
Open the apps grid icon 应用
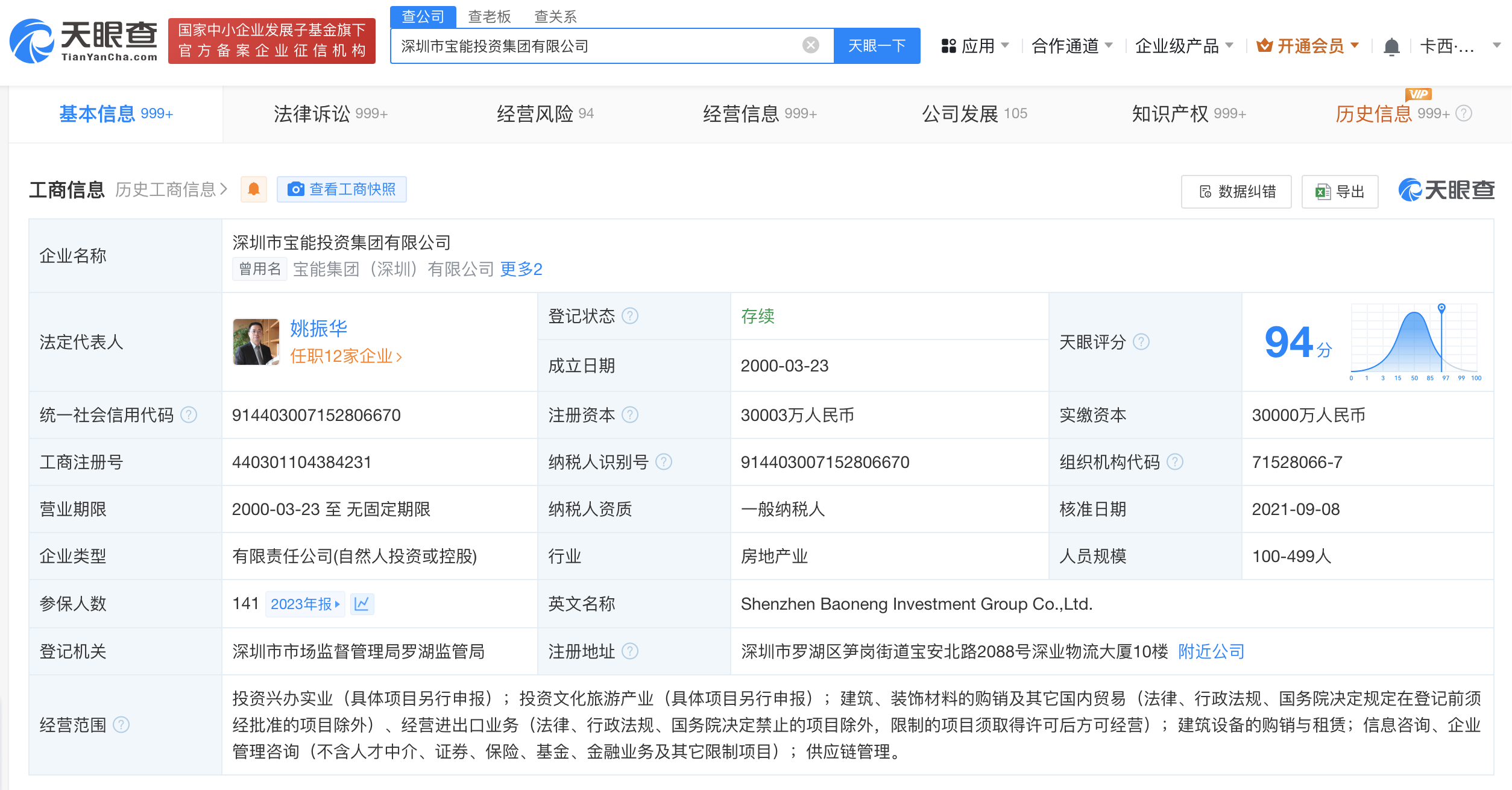(x=949, y=46)
